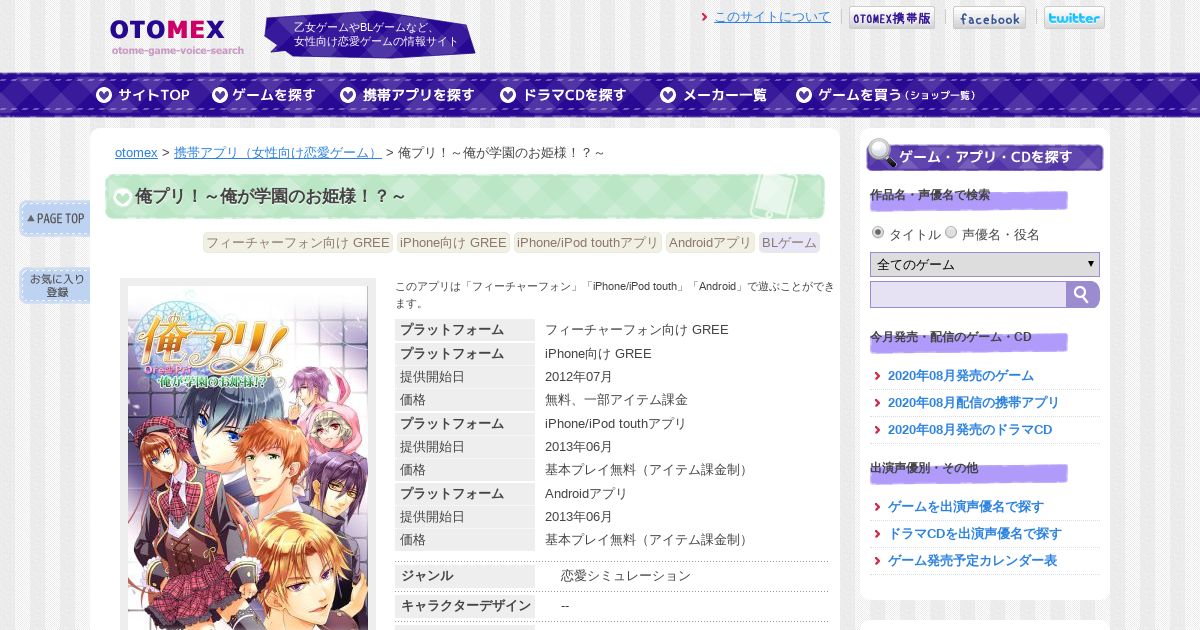Open 2020年08月発売のゲーム link
This screenshot has height=630, width=1200.
(x=961, y=376)
